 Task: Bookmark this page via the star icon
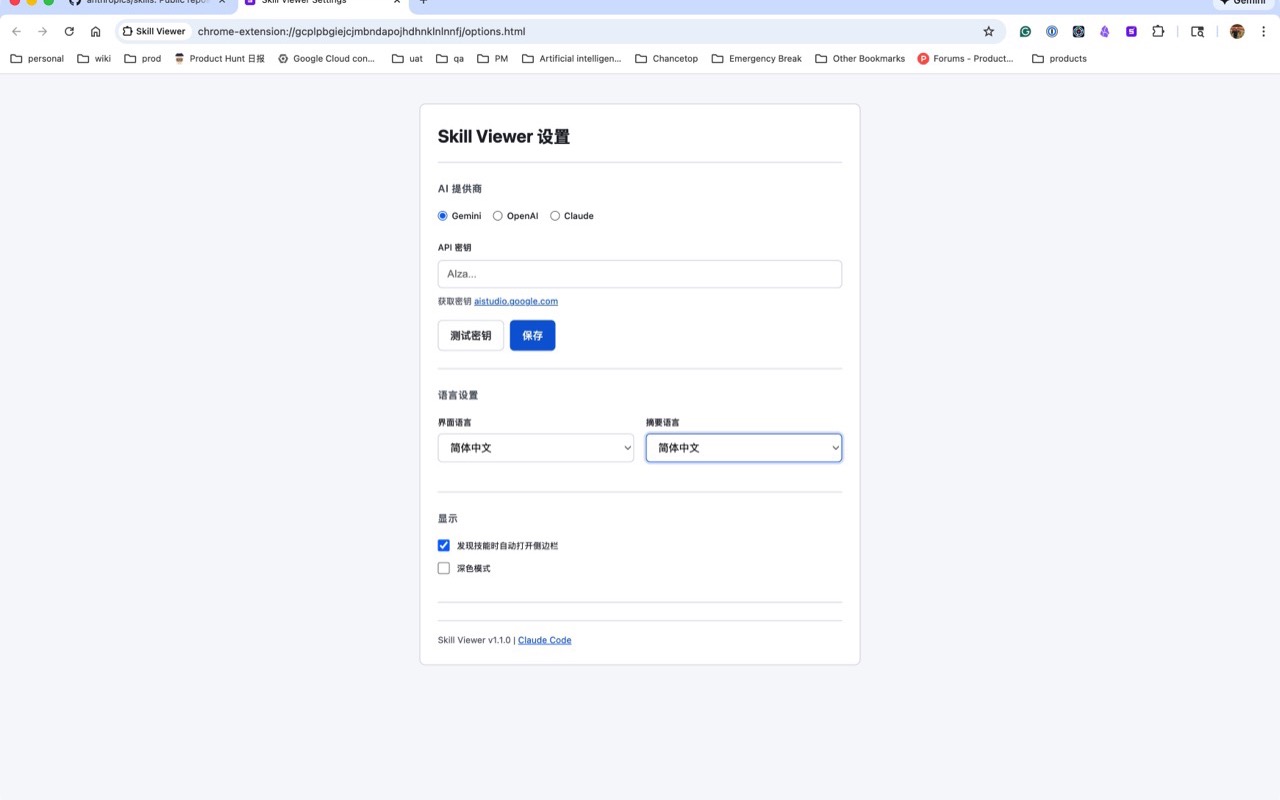[988, 31]
